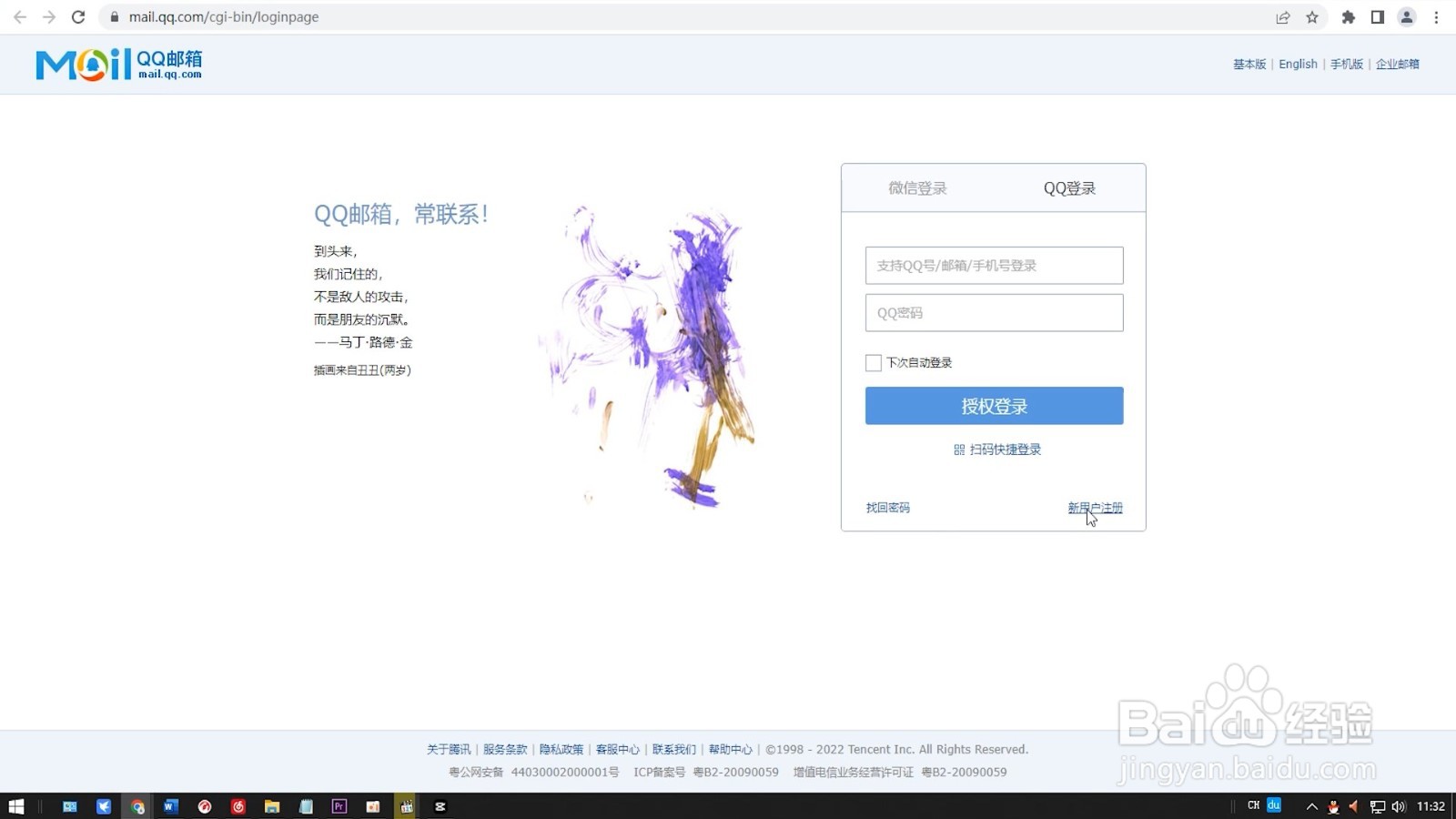
Task: Click the QQ Mail logo
Action: pyautogui.click(x=116, y=64)
